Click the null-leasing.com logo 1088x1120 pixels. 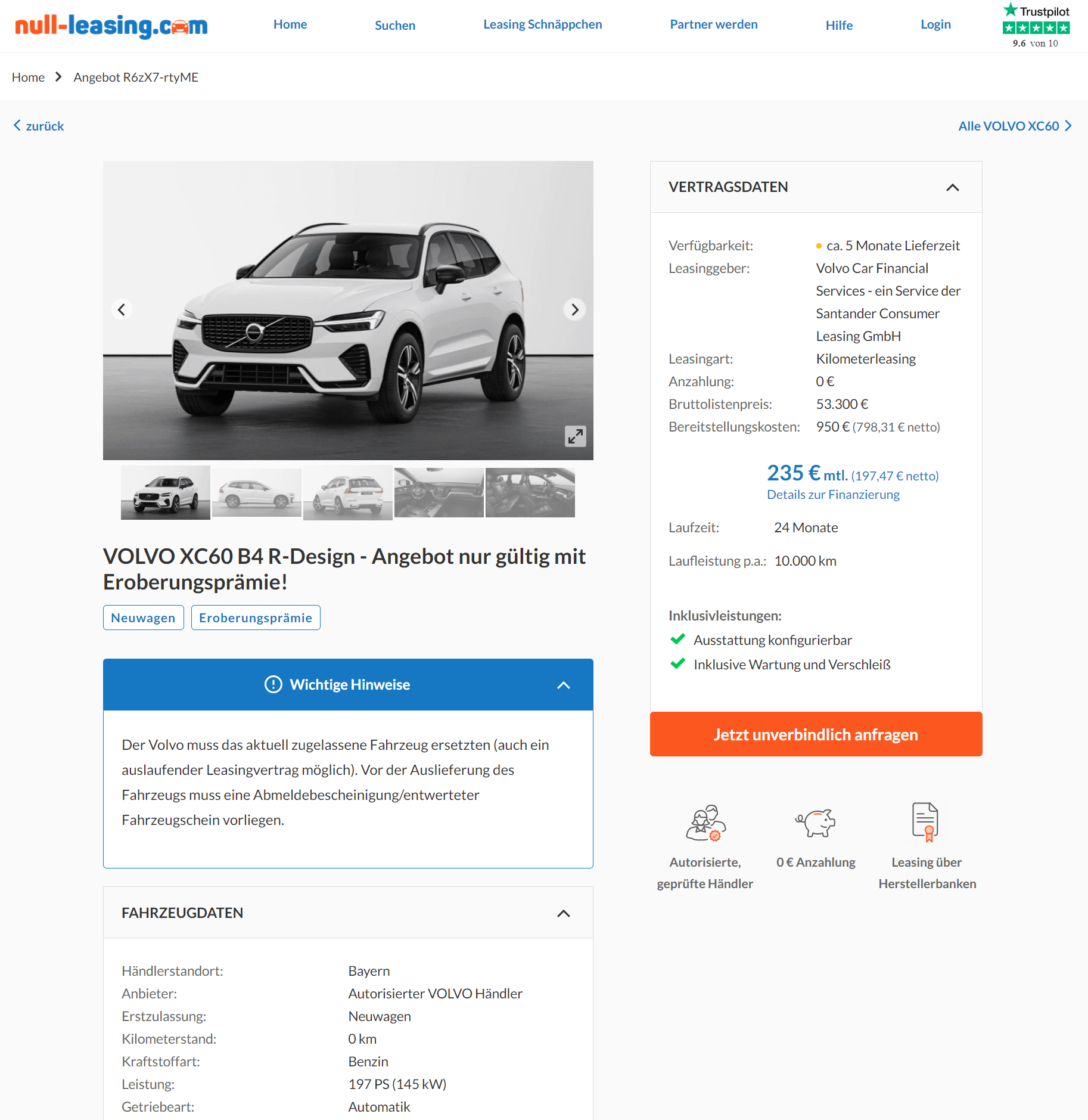tap(111, 26)
